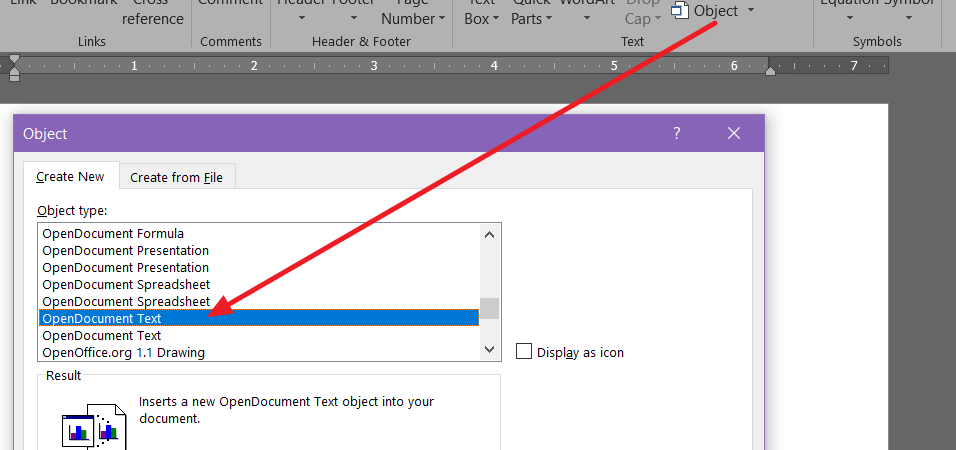Image resolution: width=956 pixels, height=450 pixels.
Task: Click the Hanging Indent ruler marker
Action: pyautogui.click(x=15, y=71)
